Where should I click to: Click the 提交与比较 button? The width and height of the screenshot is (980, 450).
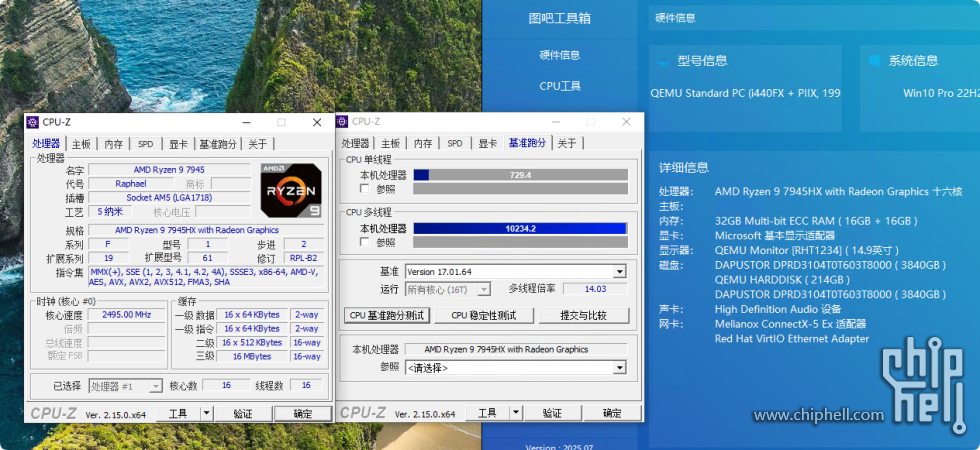pyautogui.click(x=583, y=316)
